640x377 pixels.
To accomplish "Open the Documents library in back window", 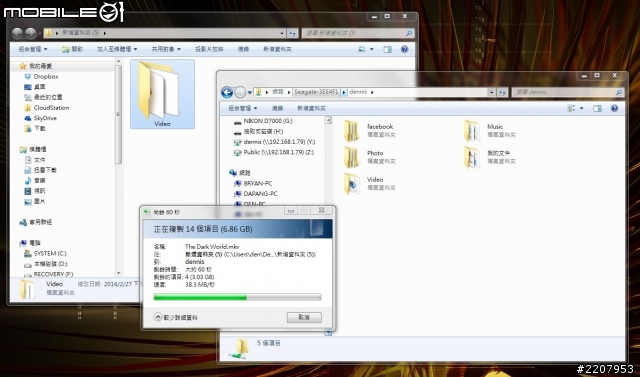I will (39, 160).
